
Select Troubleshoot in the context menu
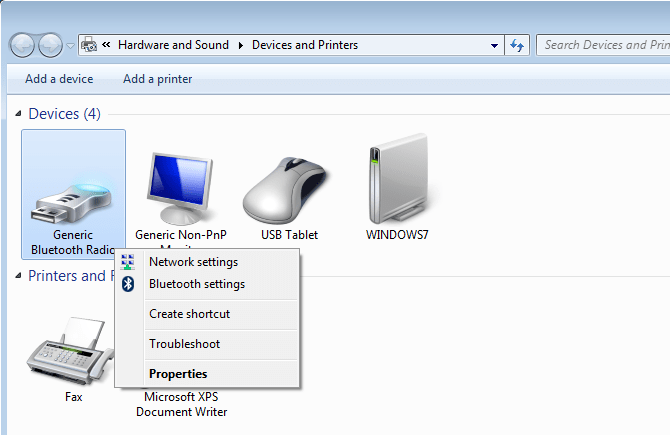[x=184, y=344]
